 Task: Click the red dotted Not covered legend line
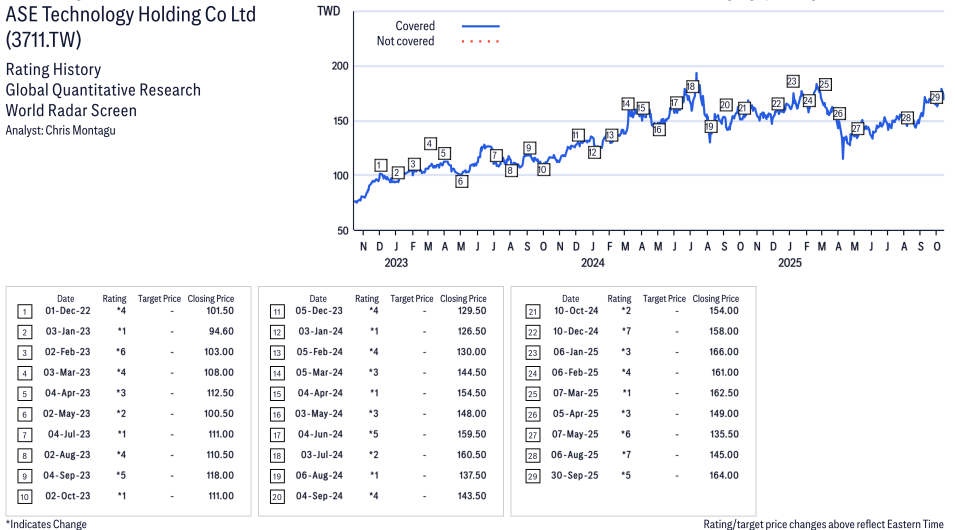(x=480, y=41)
